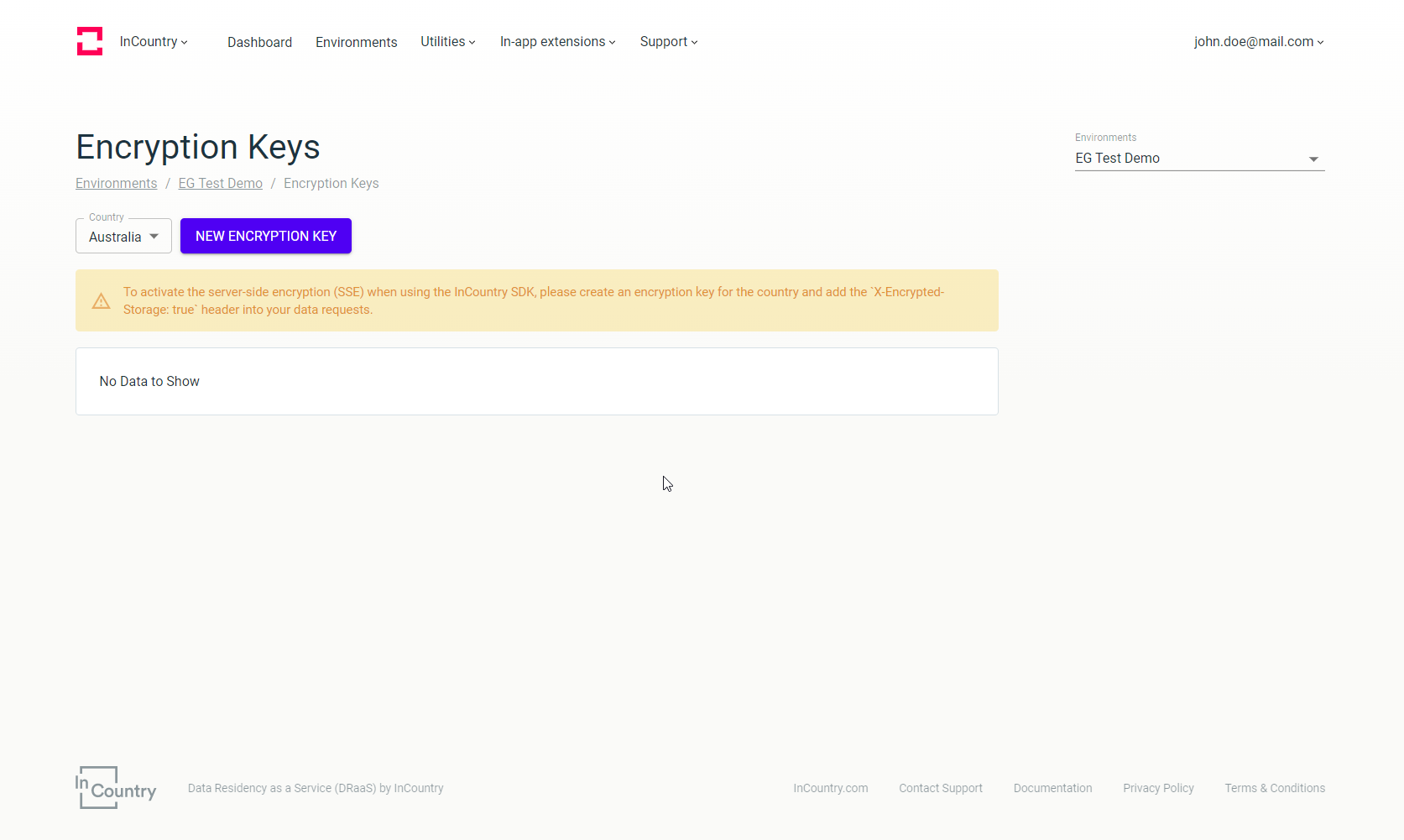Select Environments from the top navigation
This screenshot has width=1404, height=840.
[x=356, y=42]
